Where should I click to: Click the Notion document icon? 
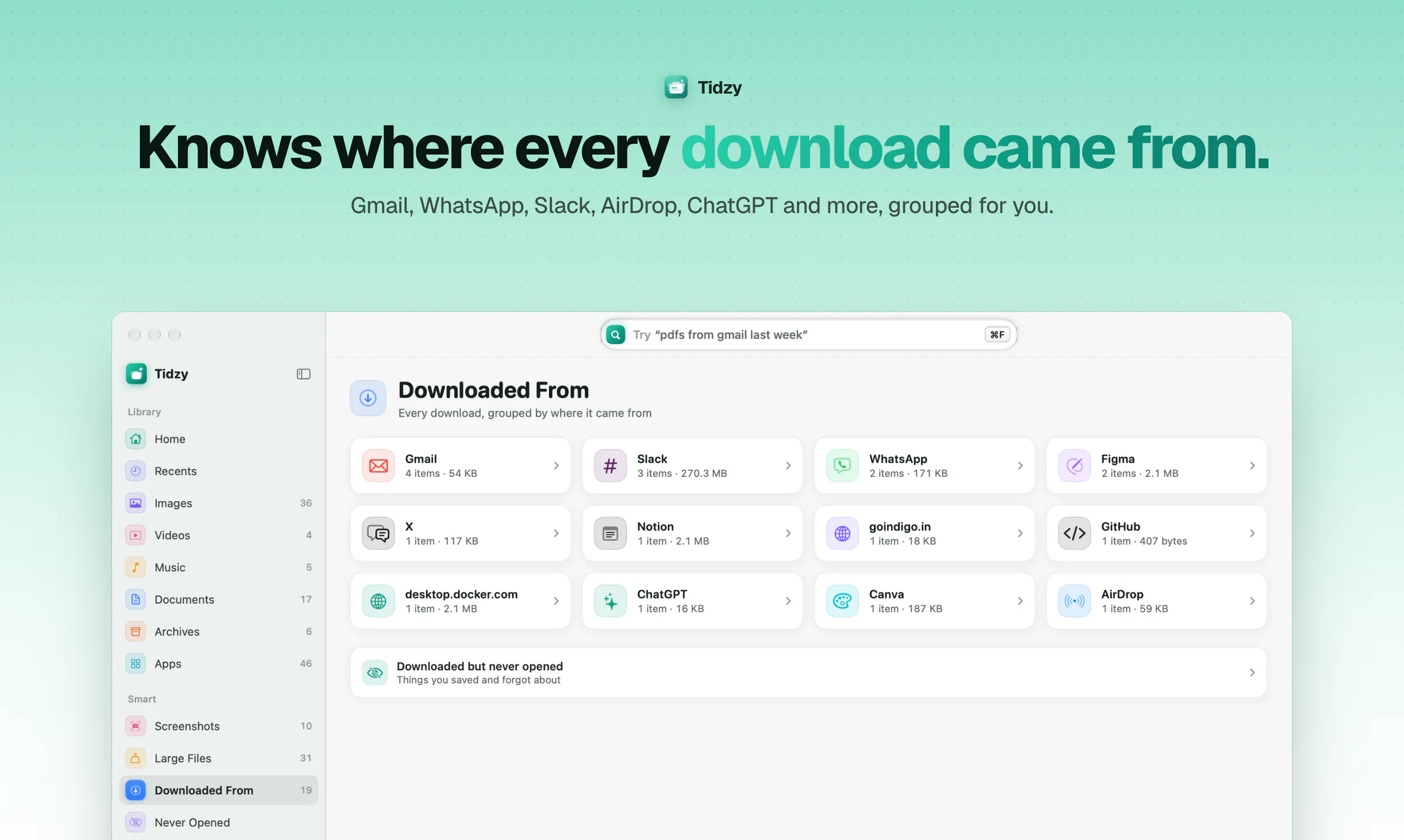(x=610, y=533)
